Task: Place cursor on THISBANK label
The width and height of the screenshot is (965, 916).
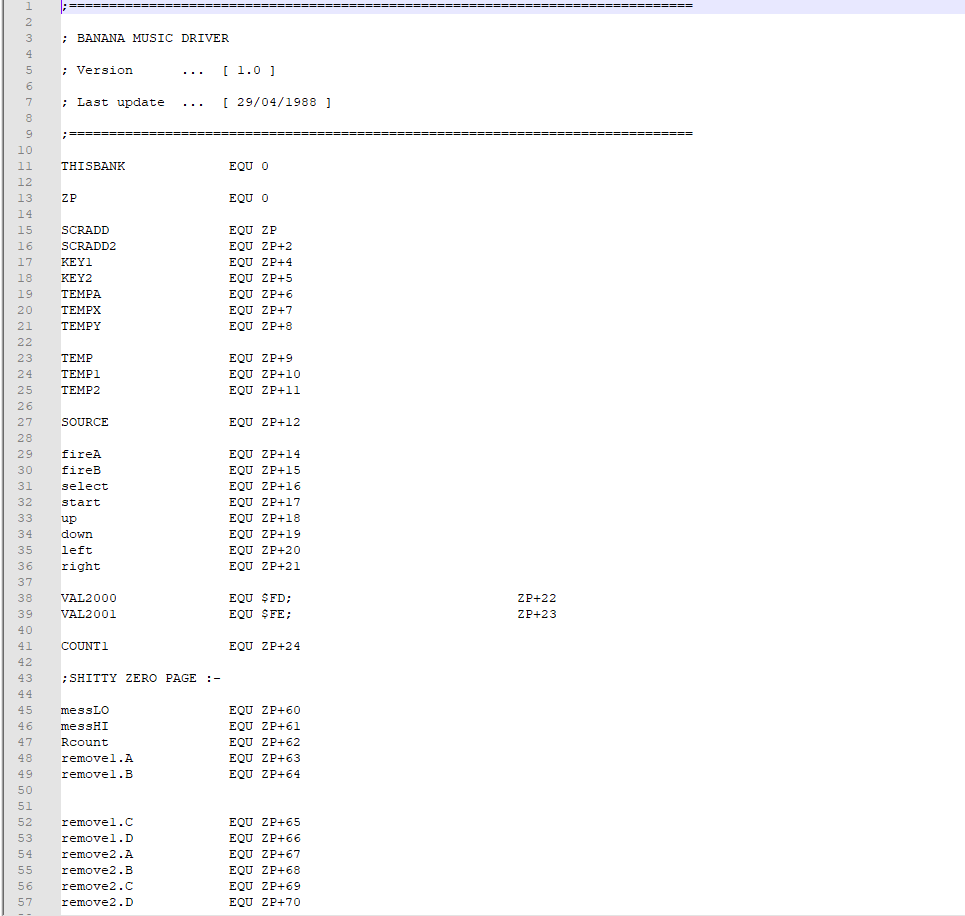Action: (93, 166)
